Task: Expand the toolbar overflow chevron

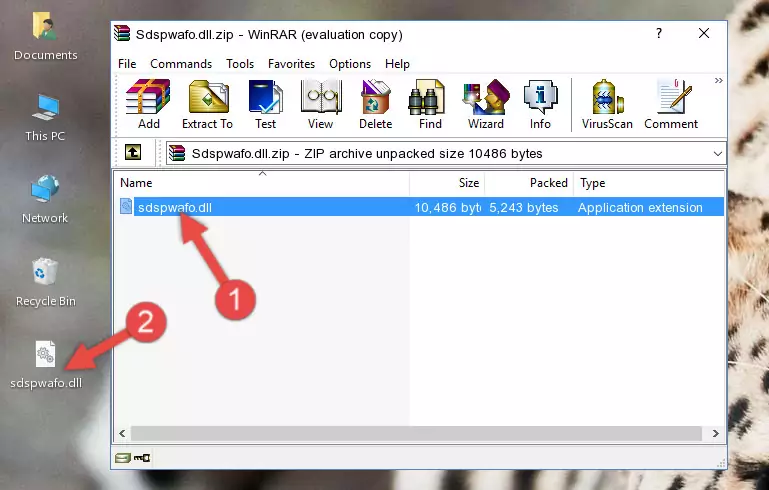Action: click(x=718, y=81)
